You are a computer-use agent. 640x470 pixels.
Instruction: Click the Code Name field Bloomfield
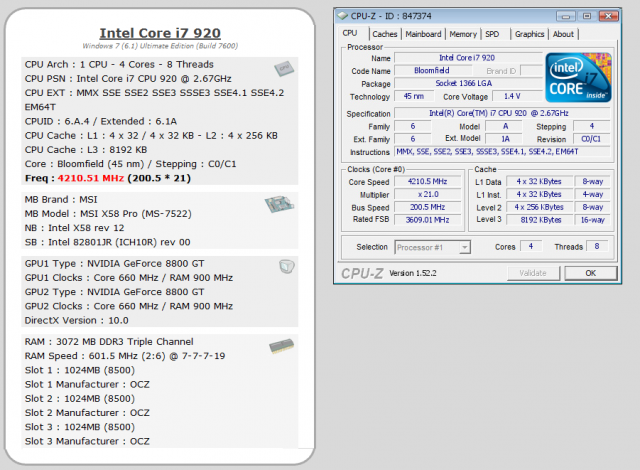[x=432, y=71]
